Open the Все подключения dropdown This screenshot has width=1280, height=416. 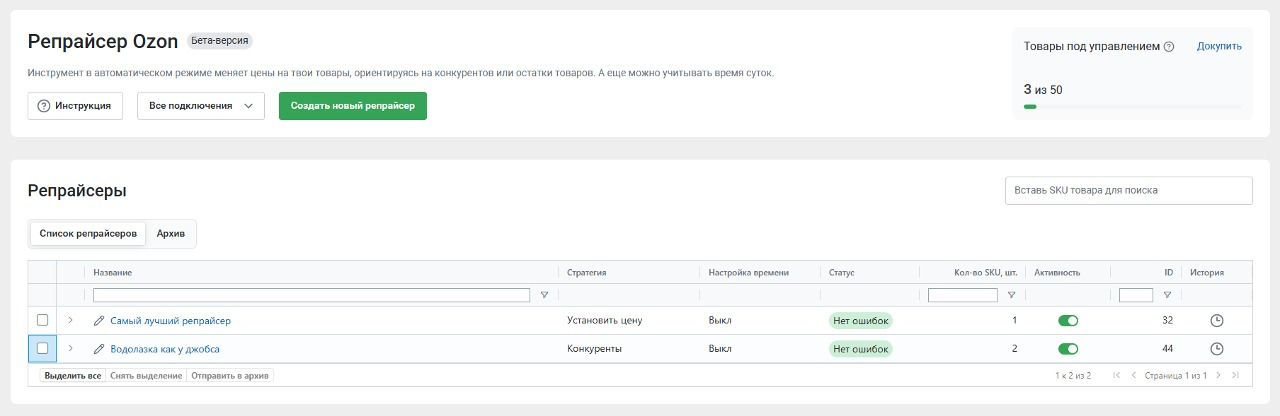pyautogui.click(x=200, y=106)
